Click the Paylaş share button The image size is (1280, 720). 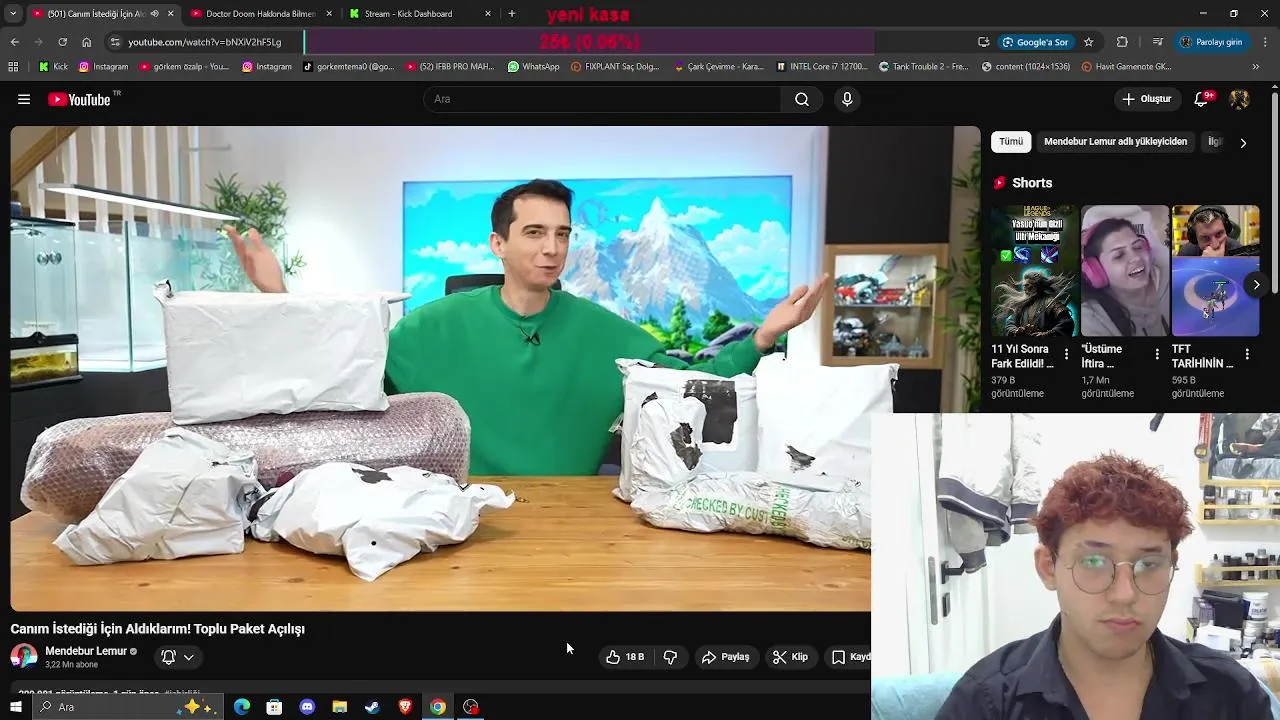tap(725, 657)
